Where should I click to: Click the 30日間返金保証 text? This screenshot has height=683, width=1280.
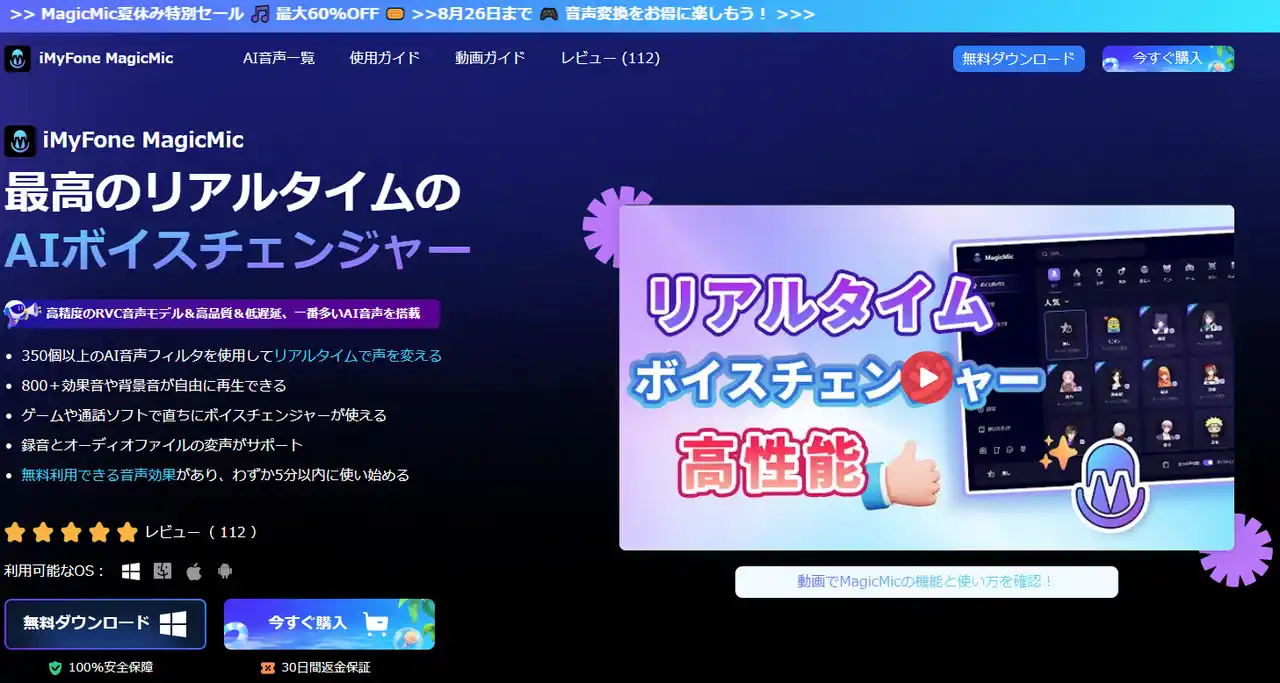point(326,667)
